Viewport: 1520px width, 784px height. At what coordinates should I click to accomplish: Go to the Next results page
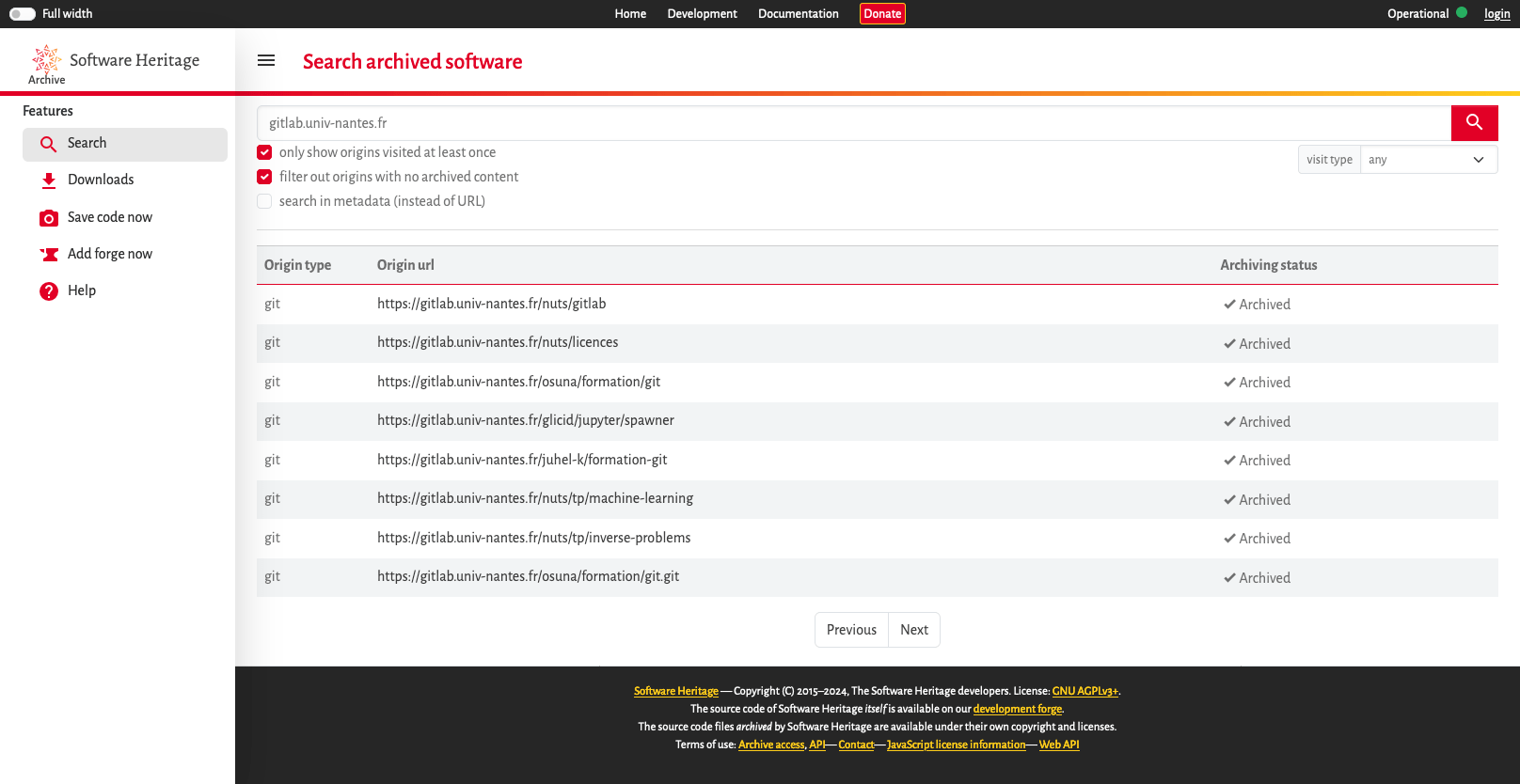[914, 630]
